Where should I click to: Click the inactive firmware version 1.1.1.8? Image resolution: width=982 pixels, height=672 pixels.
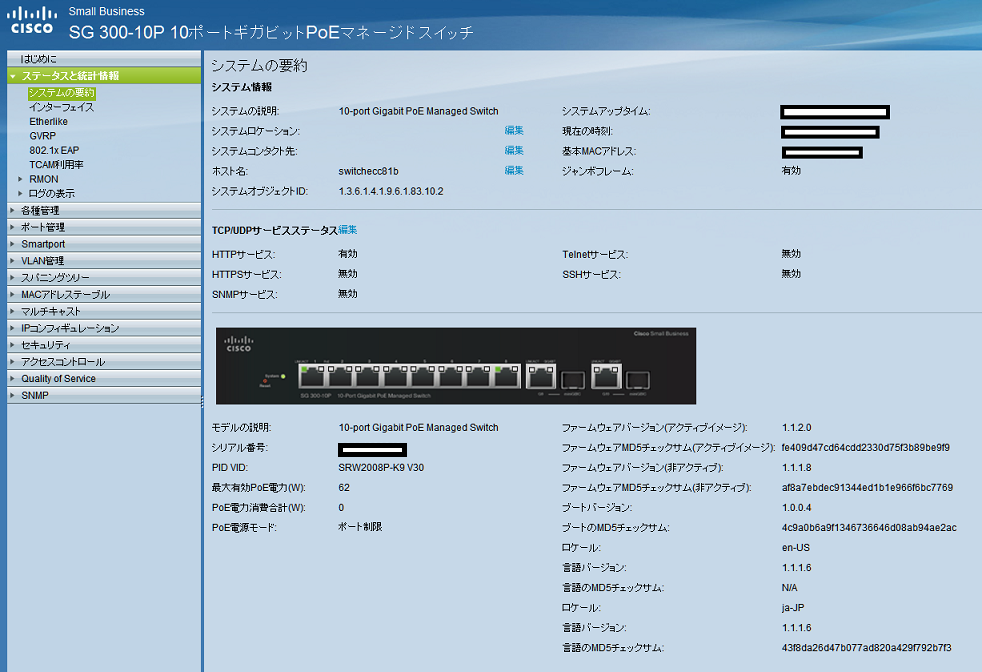click(796, 467)
